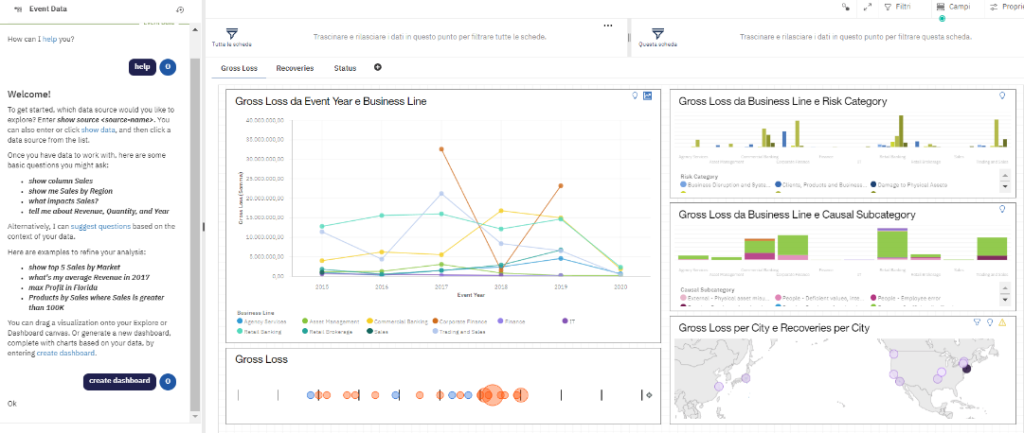Viewport: 1024px width, 433px height.
Task: Toggle Trading and Sales legend item
Action: click(x=460, y=332)
